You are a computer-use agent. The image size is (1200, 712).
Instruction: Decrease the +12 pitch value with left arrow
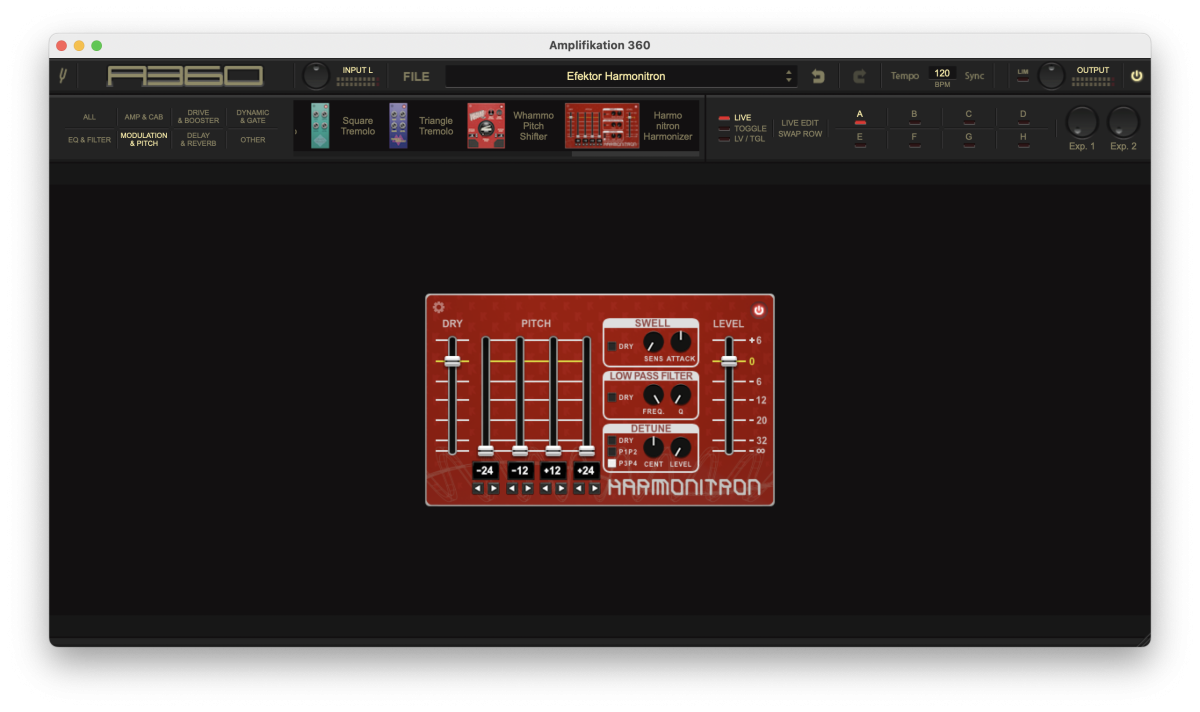(546, 489)
